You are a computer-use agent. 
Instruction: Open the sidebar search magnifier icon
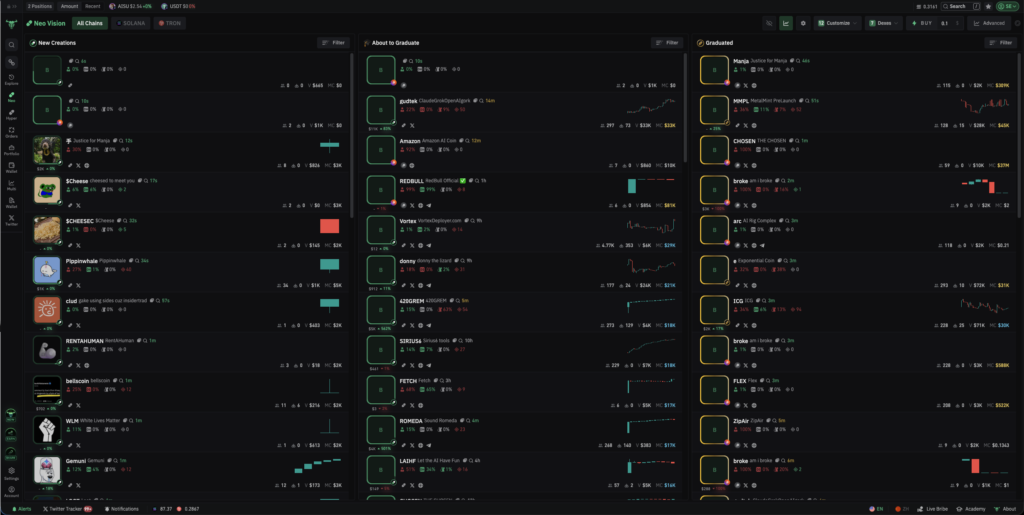tap(11, 45)
